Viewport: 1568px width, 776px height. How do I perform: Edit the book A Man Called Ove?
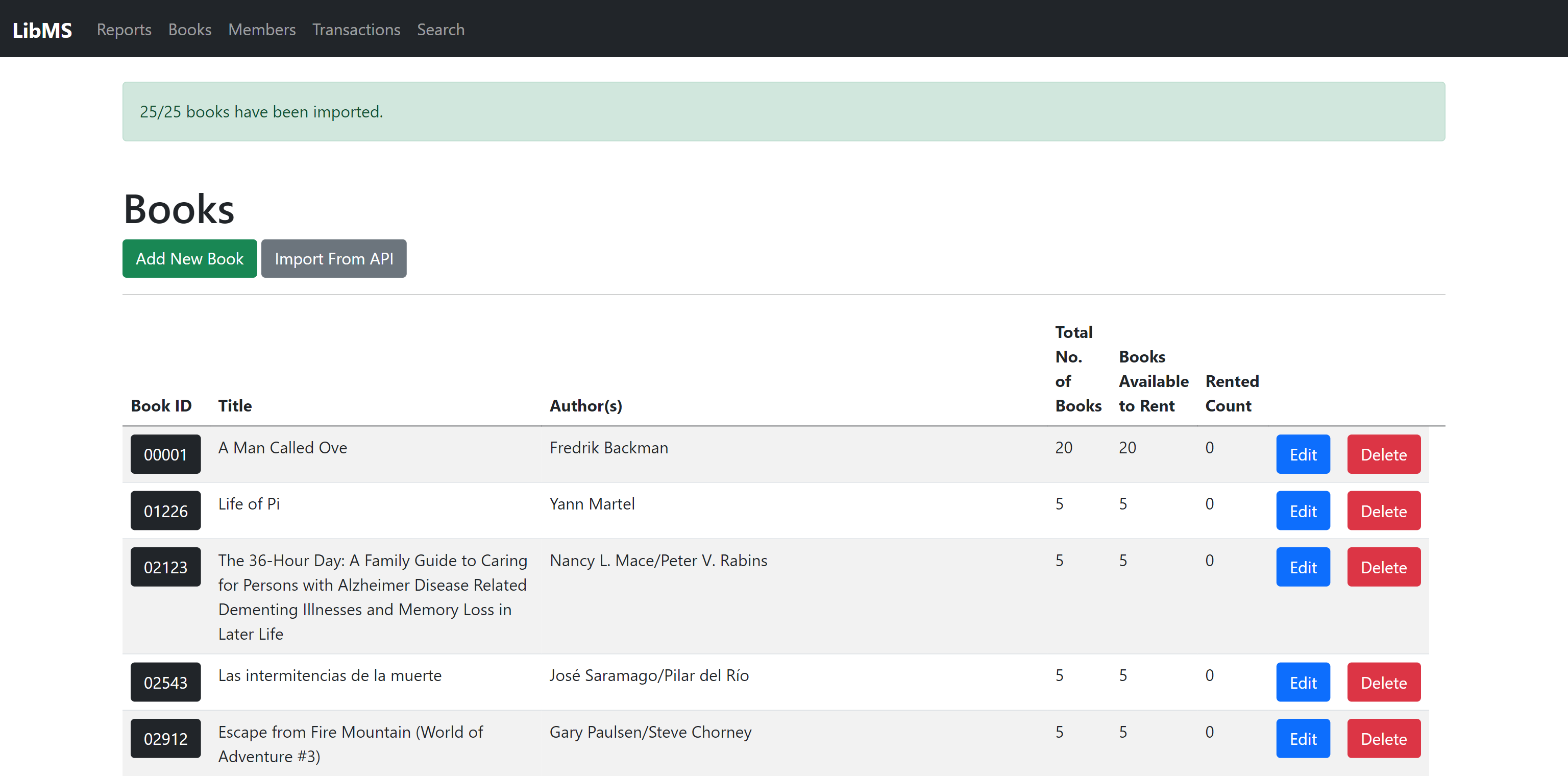1303,454
